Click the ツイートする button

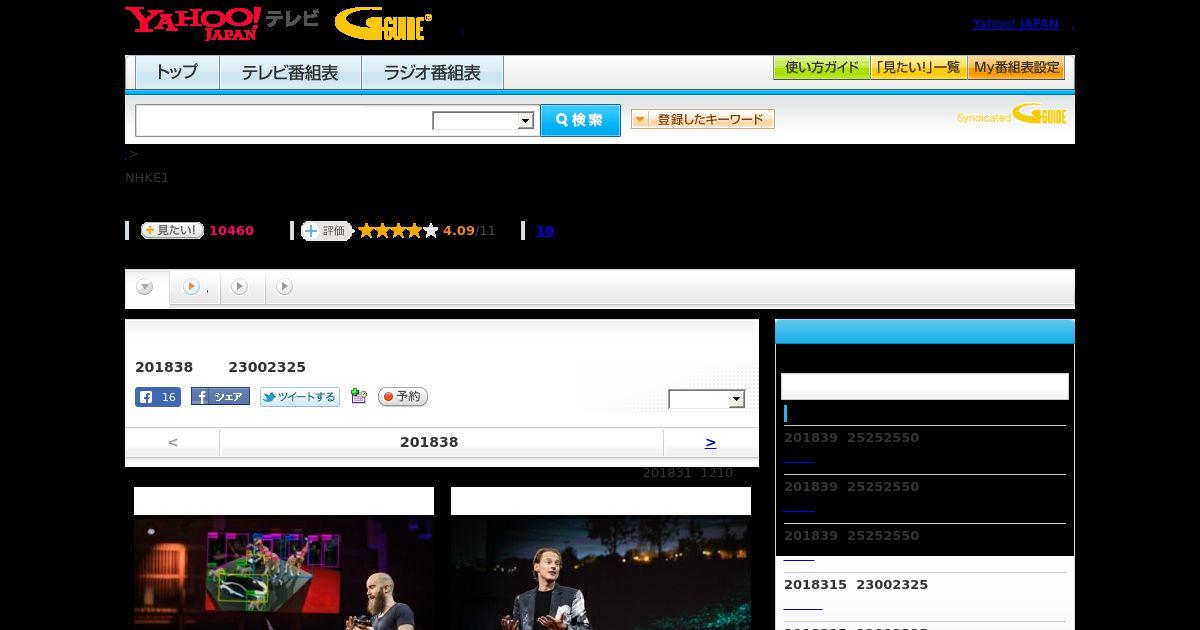300,397
